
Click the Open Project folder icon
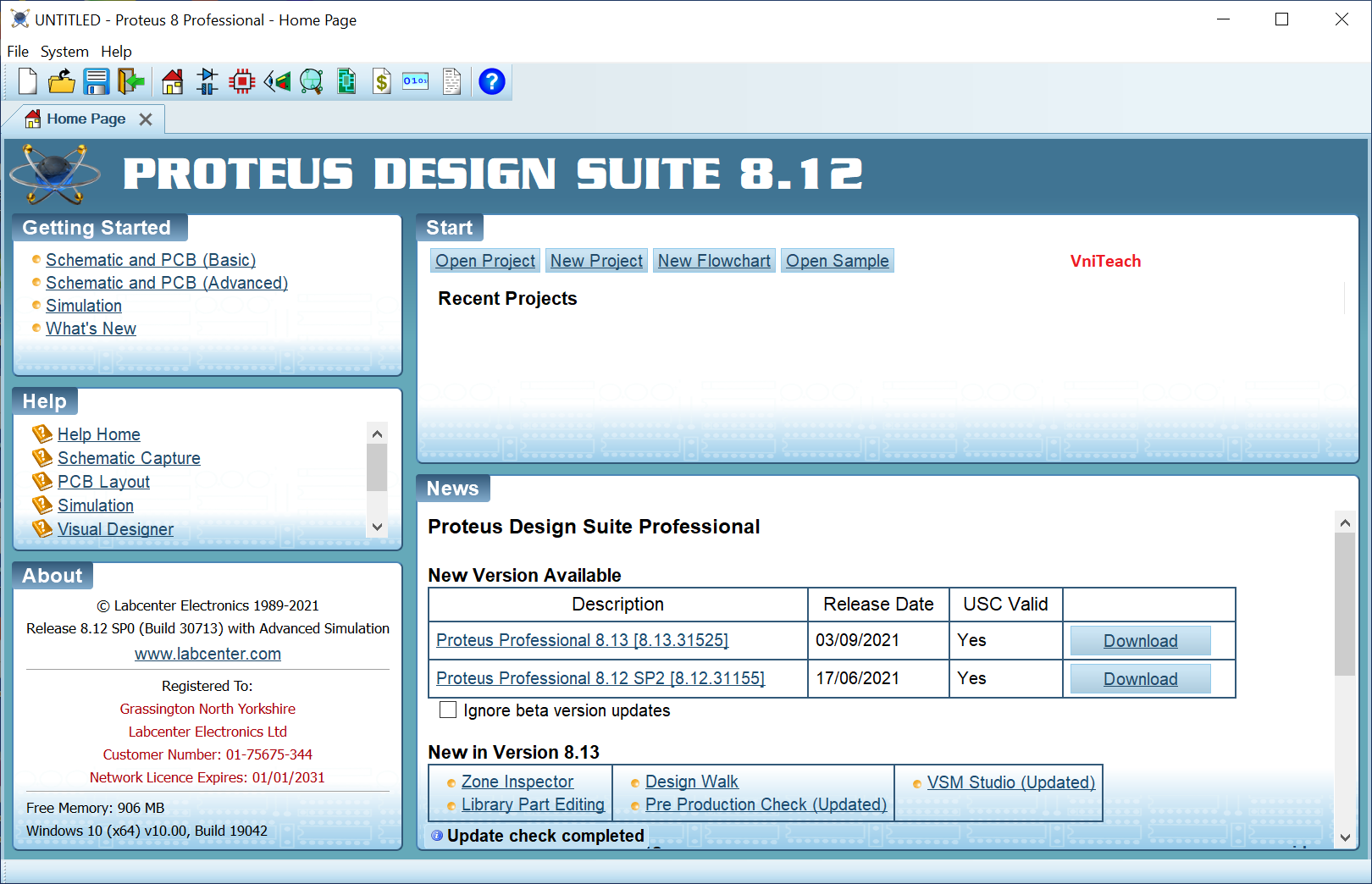pyautogui.click(x=62, y=81)
